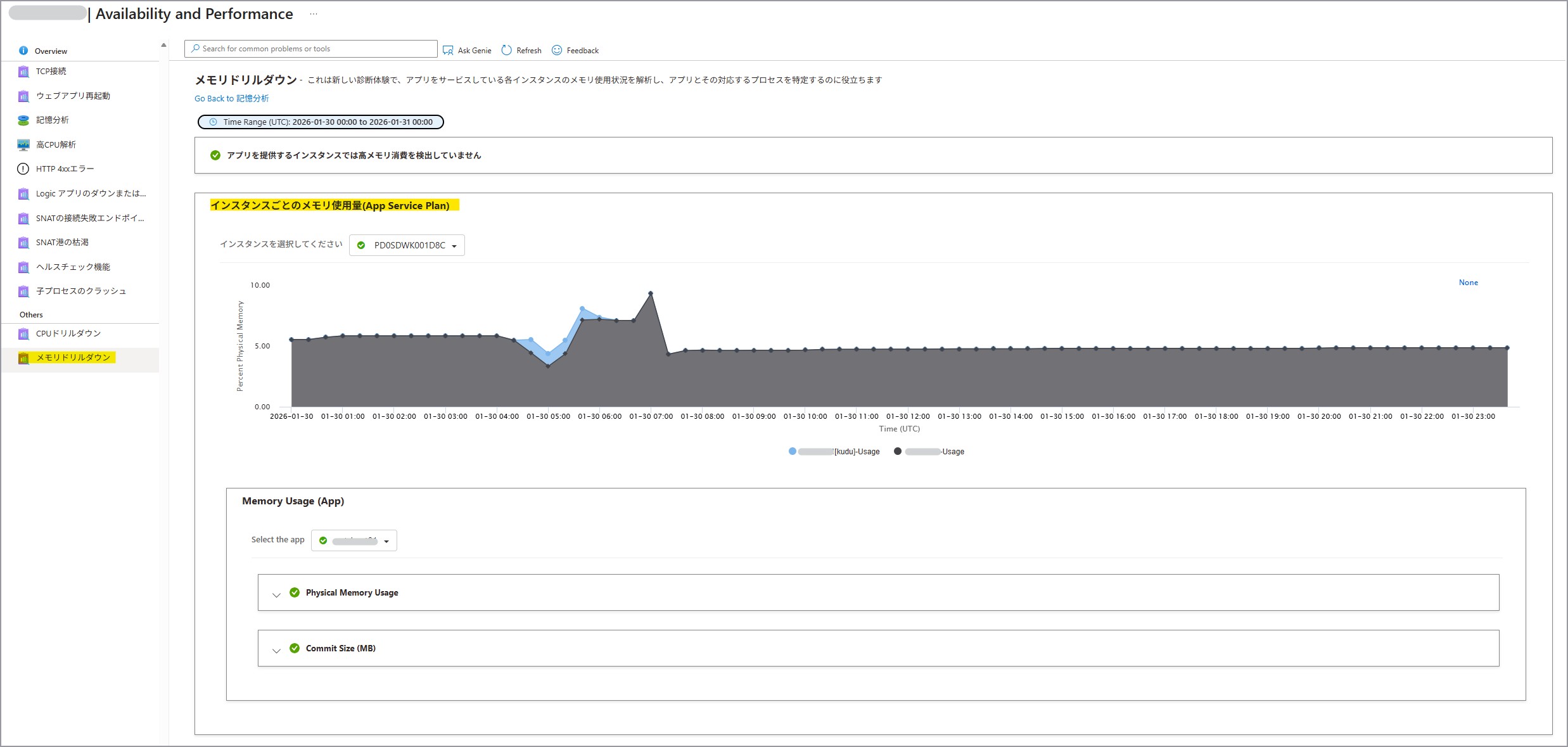
Task: Click the Refresh icon
Action: click(x=506, y=50)
